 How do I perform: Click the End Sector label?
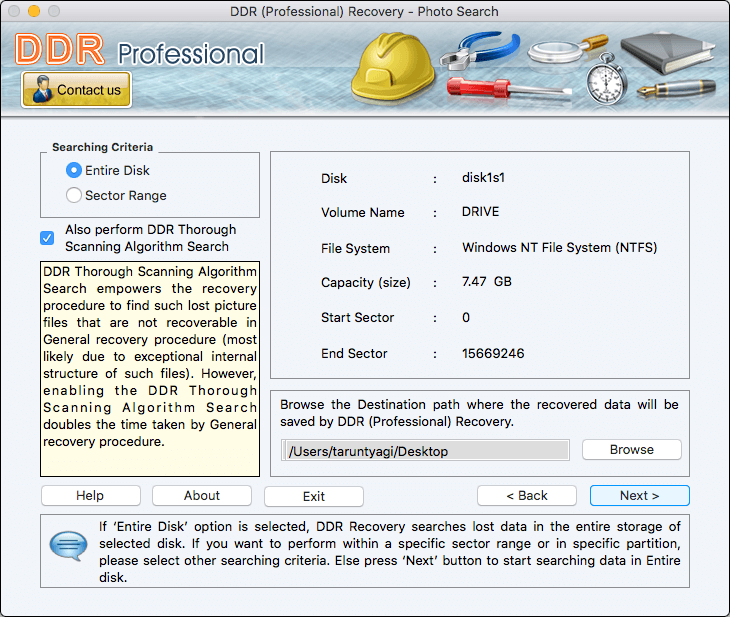354,354
